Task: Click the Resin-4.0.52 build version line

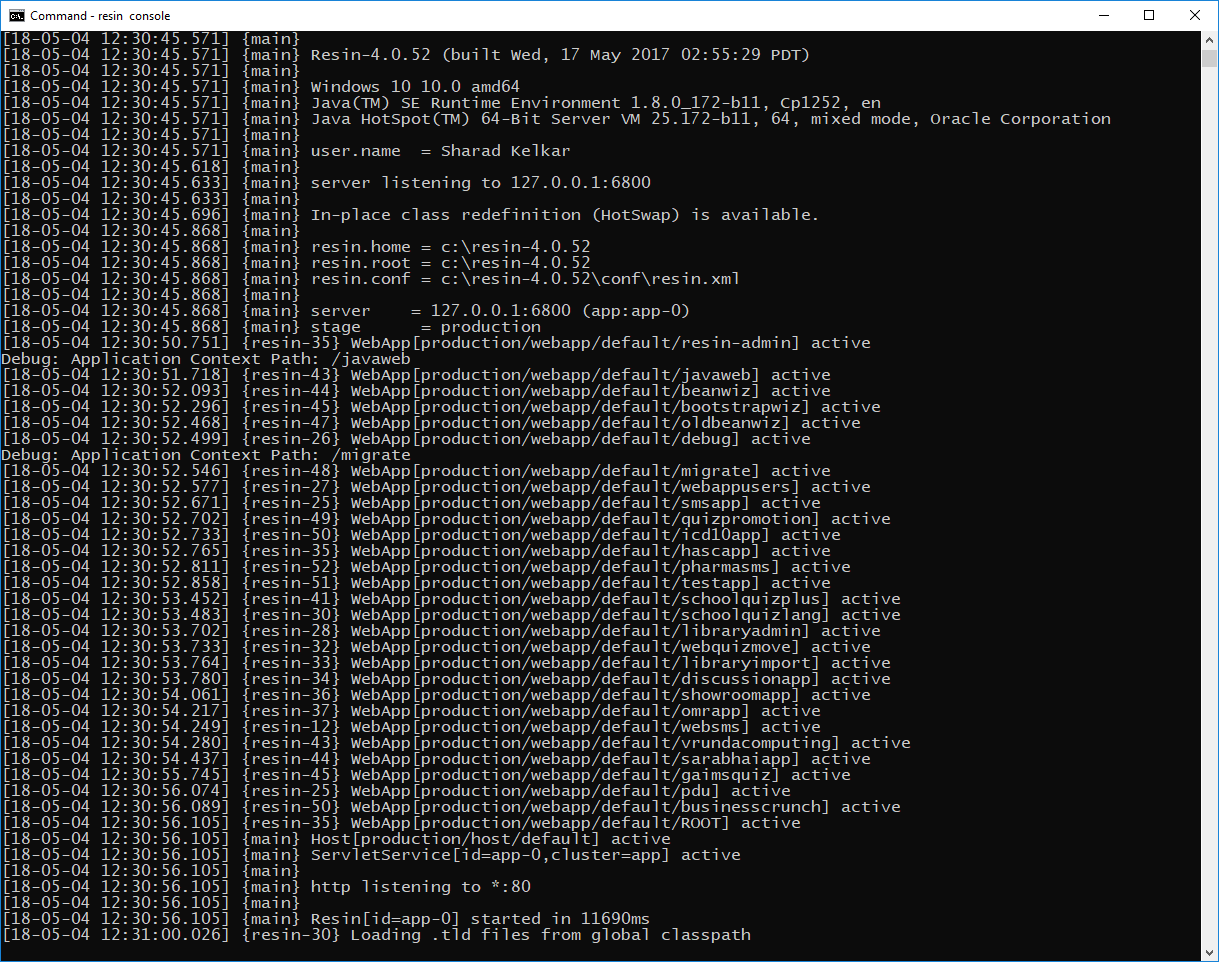Action: point(560,55)
